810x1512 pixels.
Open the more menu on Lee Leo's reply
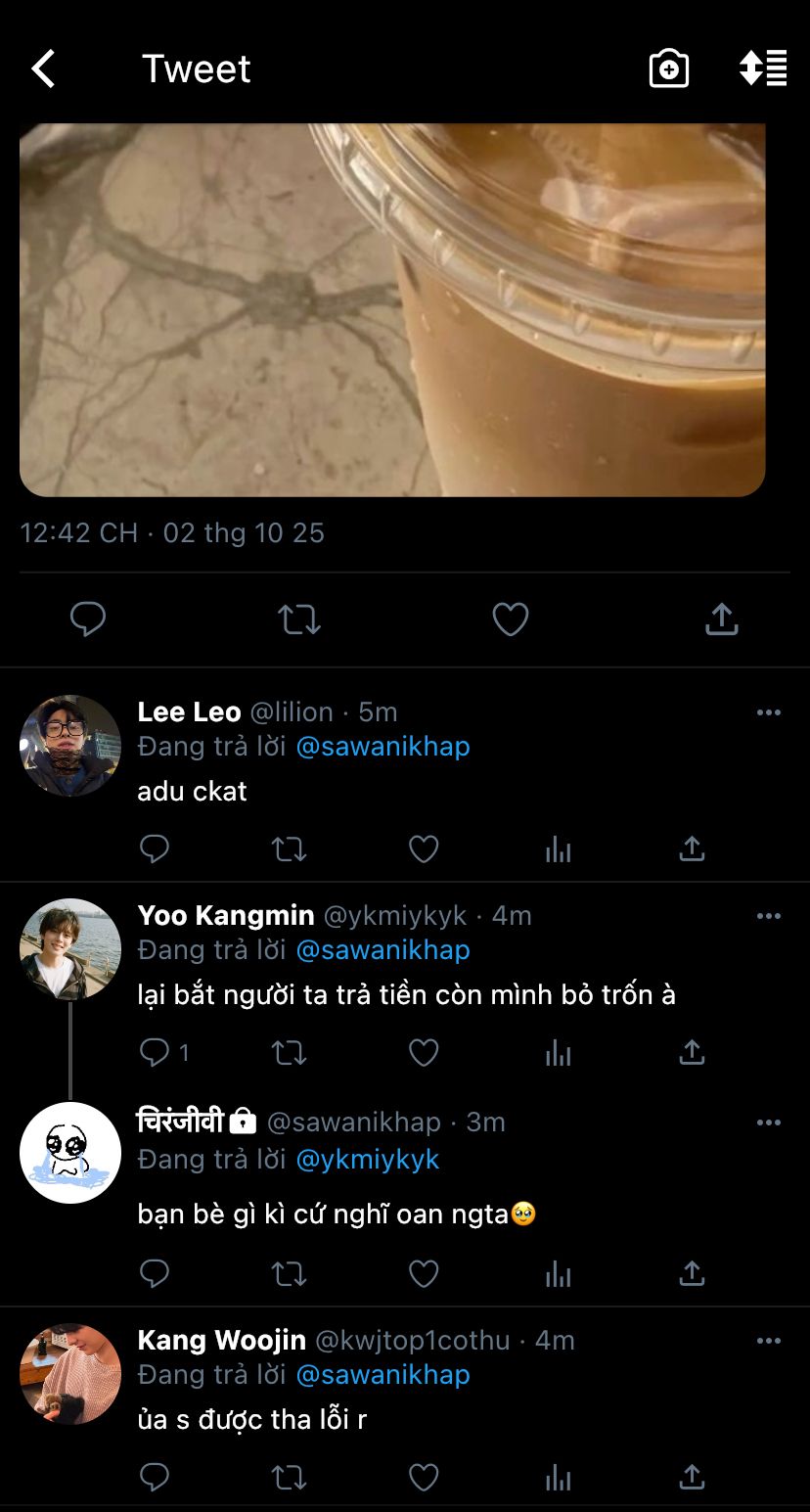[x=769, y=712]
